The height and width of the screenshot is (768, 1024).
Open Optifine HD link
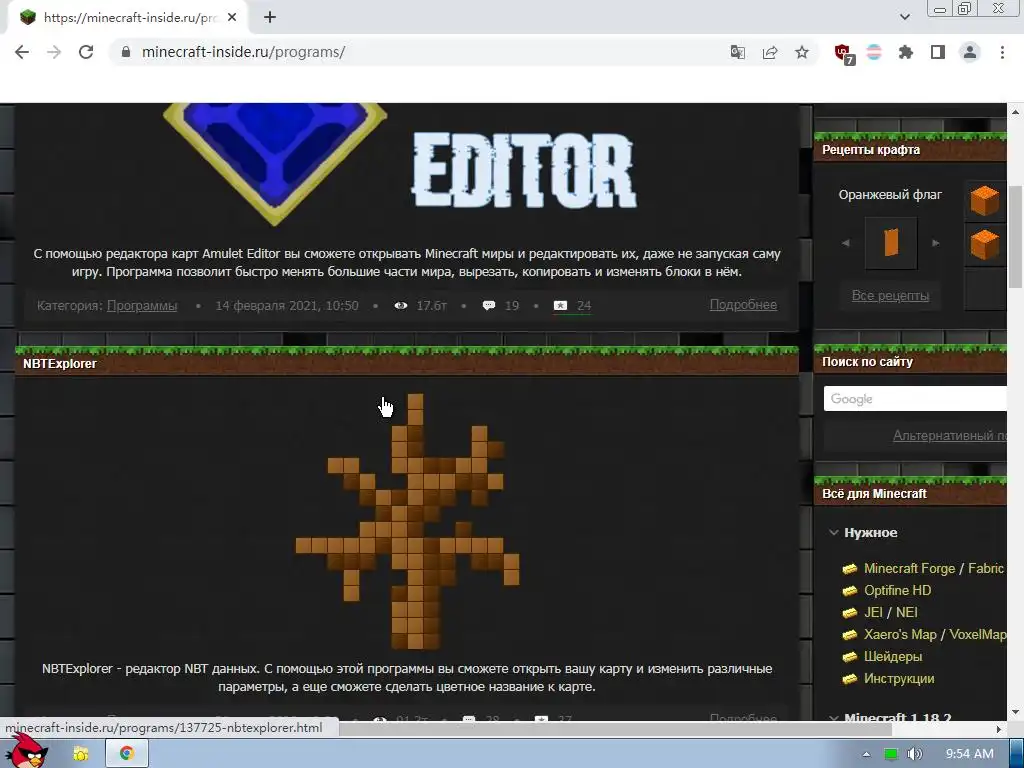[x=897, y=590]
